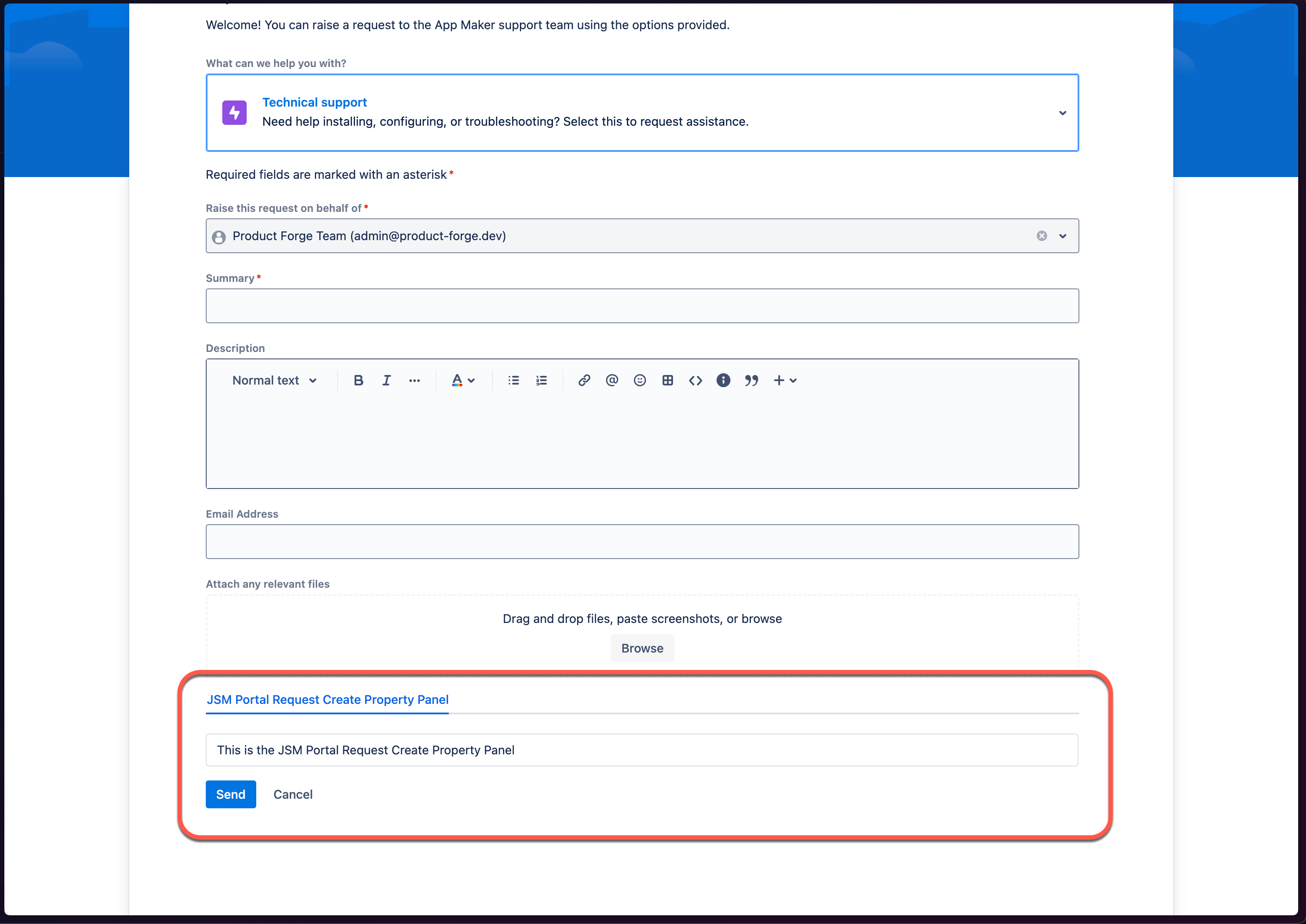Viewport: 1306px width, 924px height.
Task: Click the Browse files button
Action: click(x=642, y=649)
